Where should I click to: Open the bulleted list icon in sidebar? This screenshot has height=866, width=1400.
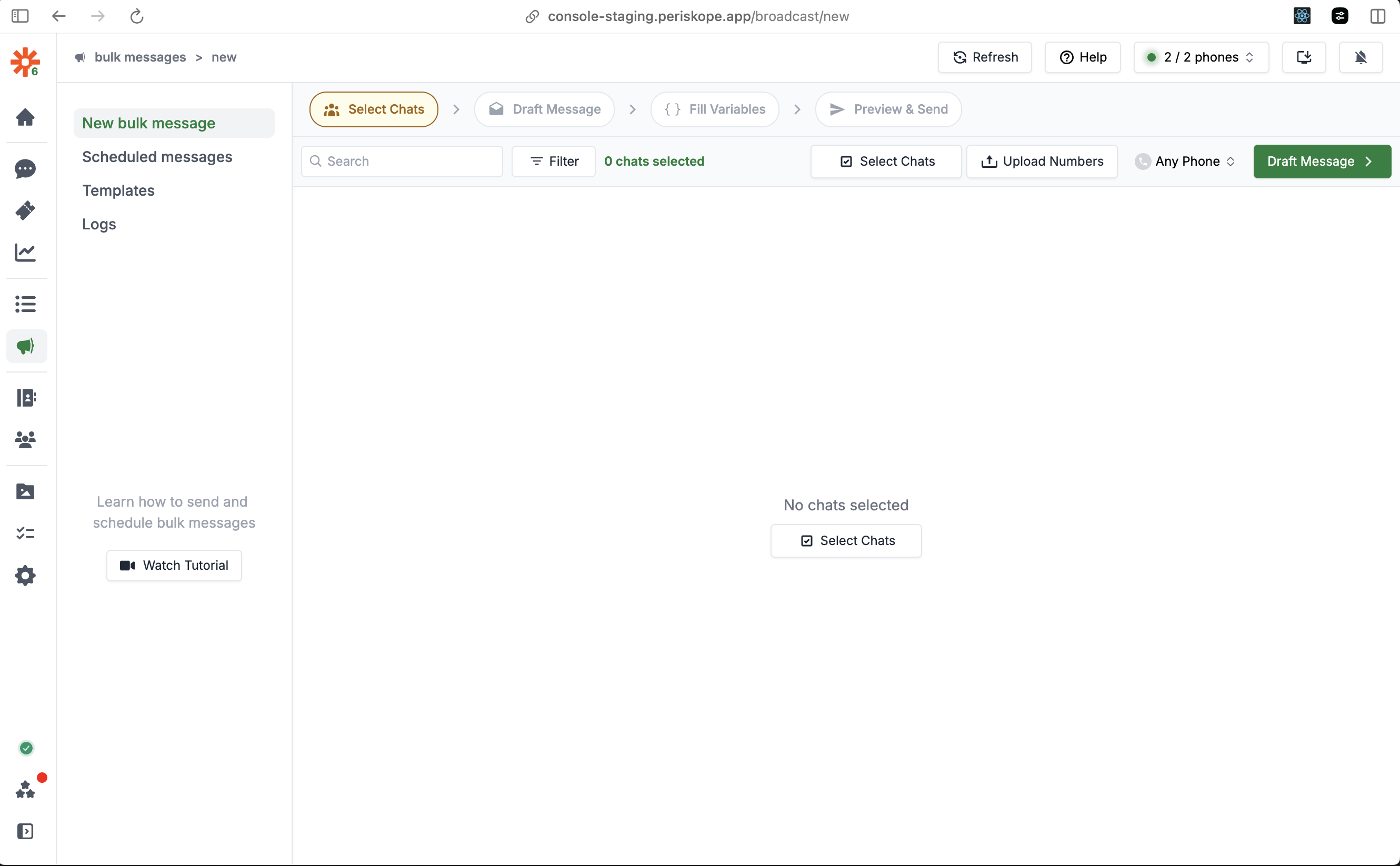25,304
